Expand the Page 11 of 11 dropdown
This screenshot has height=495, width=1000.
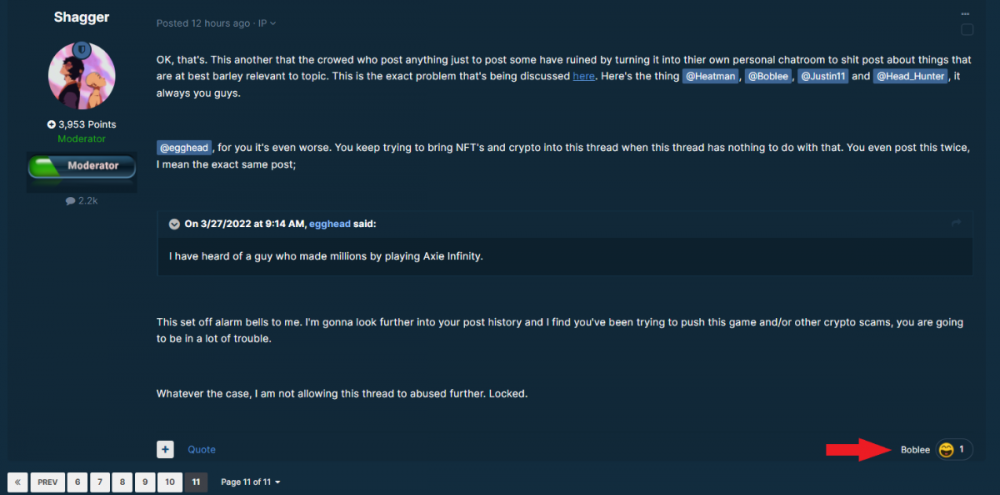pos(250,482)
